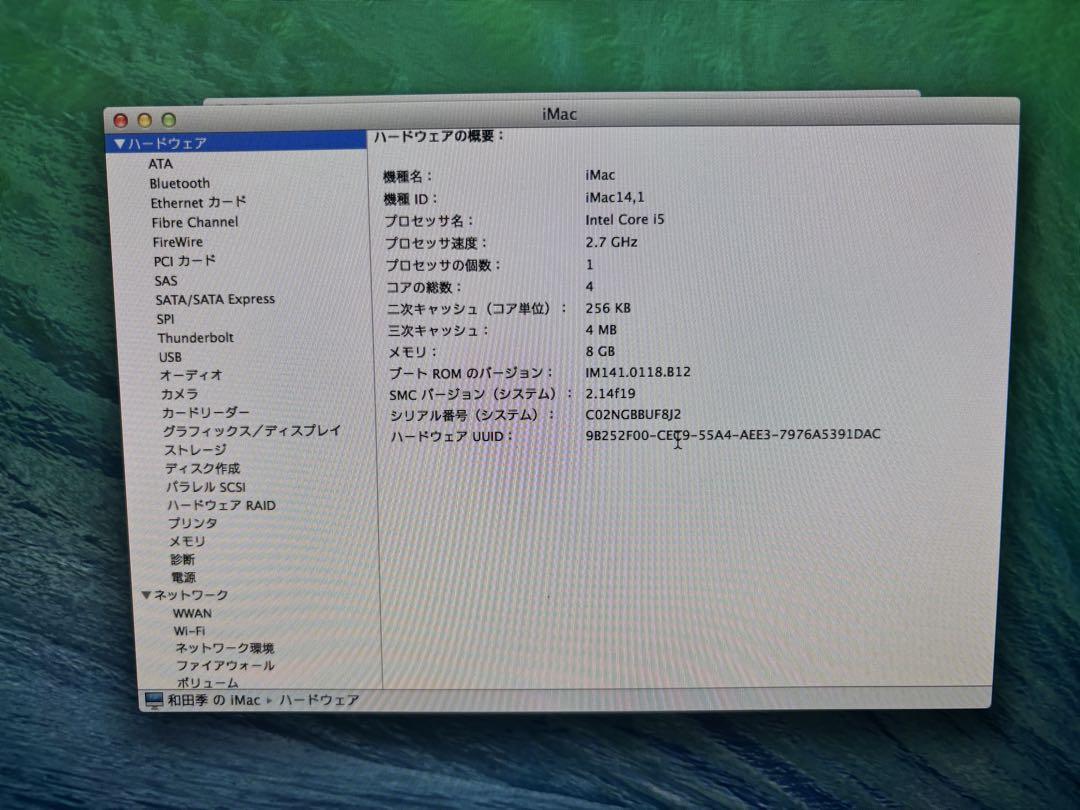Screen dimensions: 1080x810
Task: Click the 256 KB cache value
Action: pyautogui.click(x=608, y=308)
